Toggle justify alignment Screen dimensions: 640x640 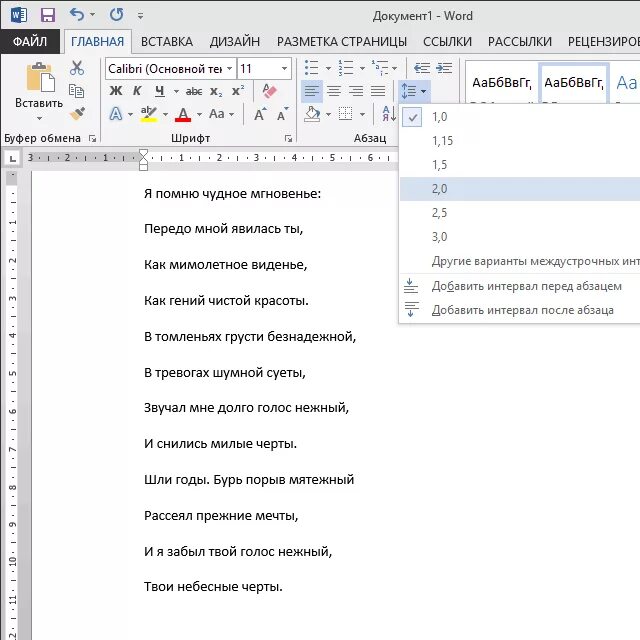pos(378,91)
